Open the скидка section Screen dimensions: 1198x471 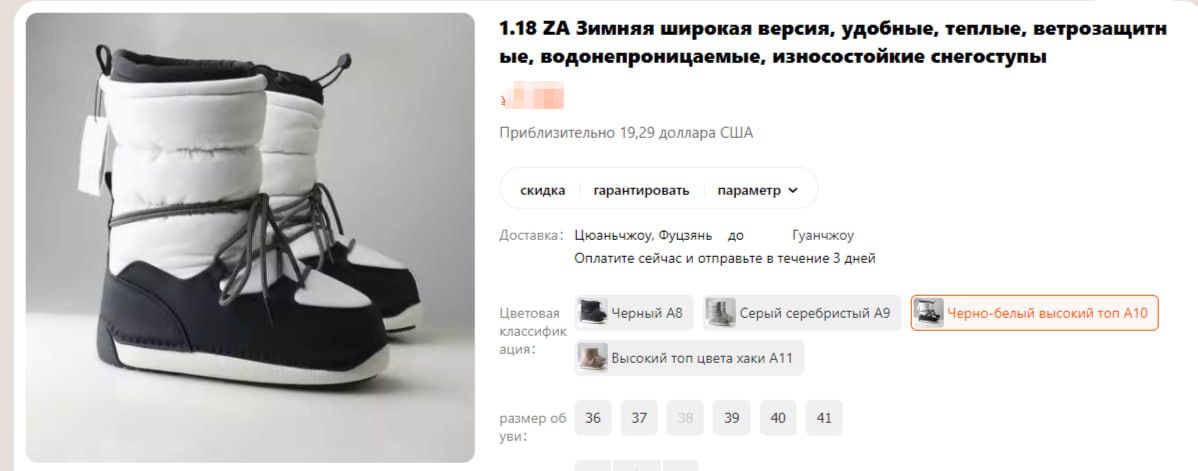[542, 190]
